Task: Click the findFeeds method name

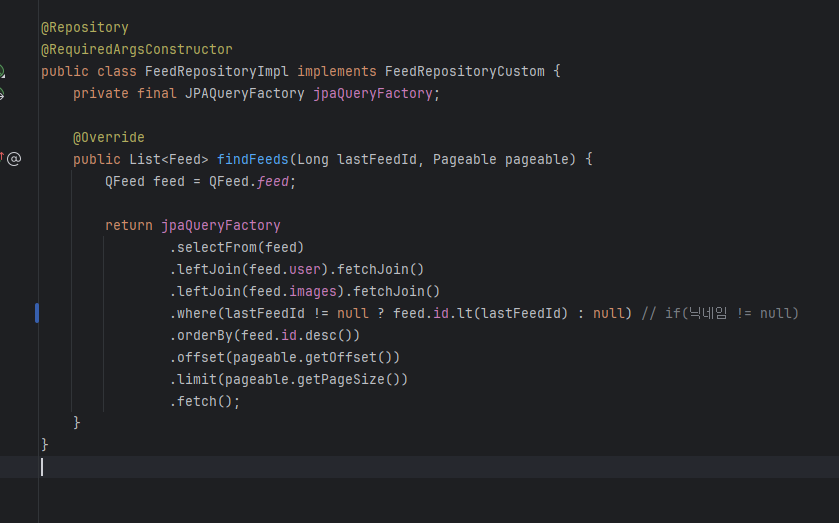Action: [253, 160]
